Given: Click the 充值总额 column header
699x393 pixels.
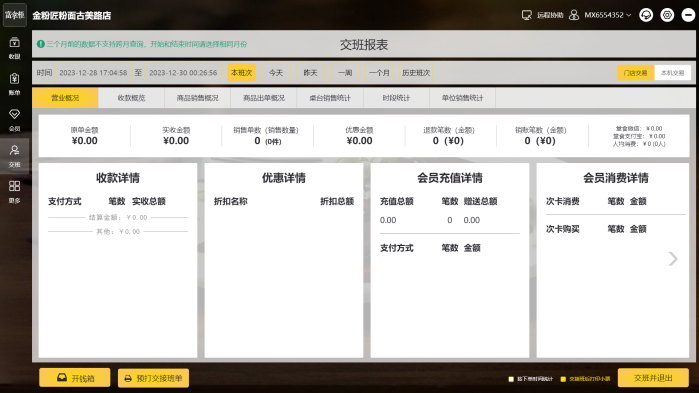Looking at the screenshot, I should [397, 201].
